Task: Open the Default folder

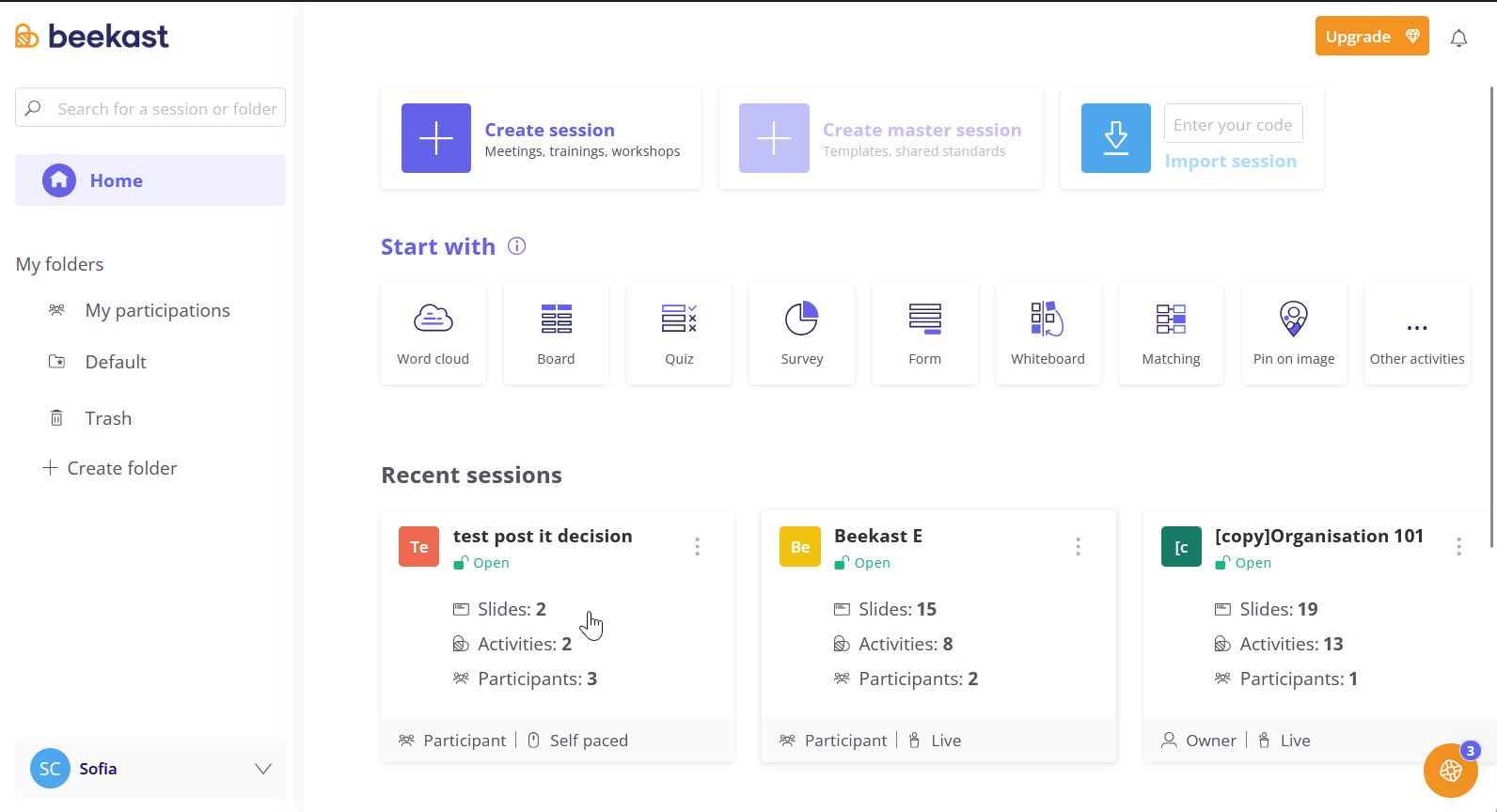Action: [x=115, y=362]
